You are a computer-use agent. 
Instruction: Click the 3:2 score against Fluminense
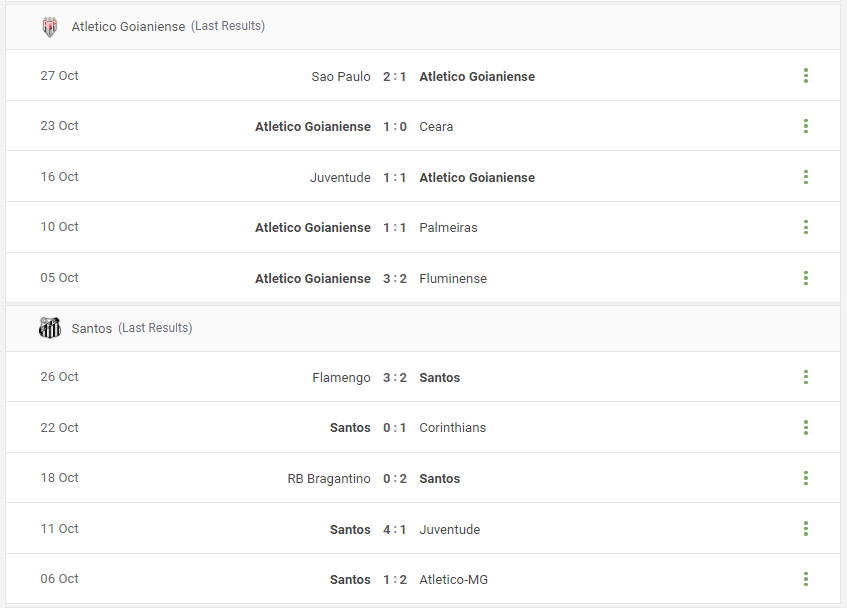coord(394,279)
